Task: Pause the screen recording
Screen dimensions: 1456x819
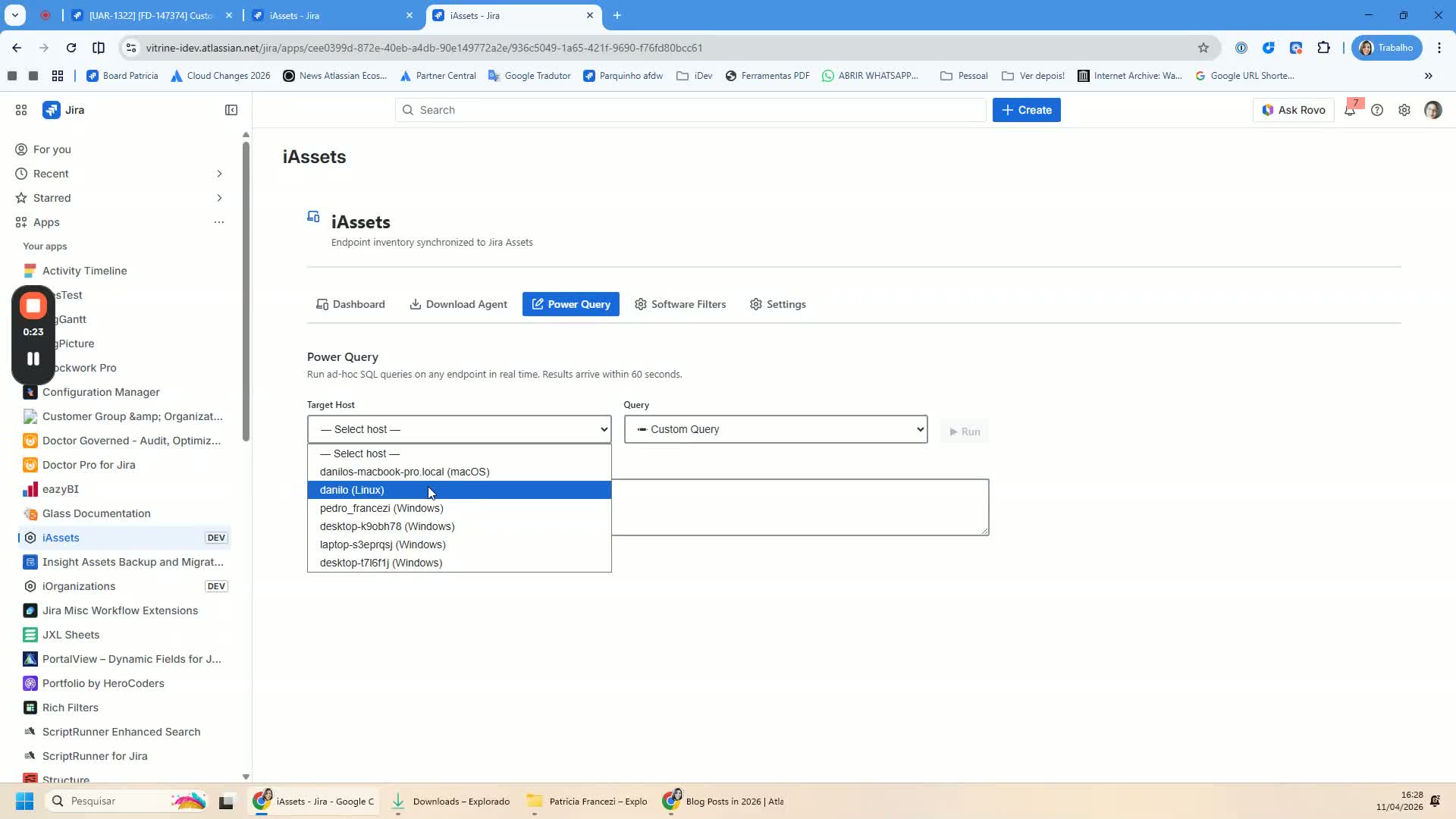Action: click(x=33, y=359)
